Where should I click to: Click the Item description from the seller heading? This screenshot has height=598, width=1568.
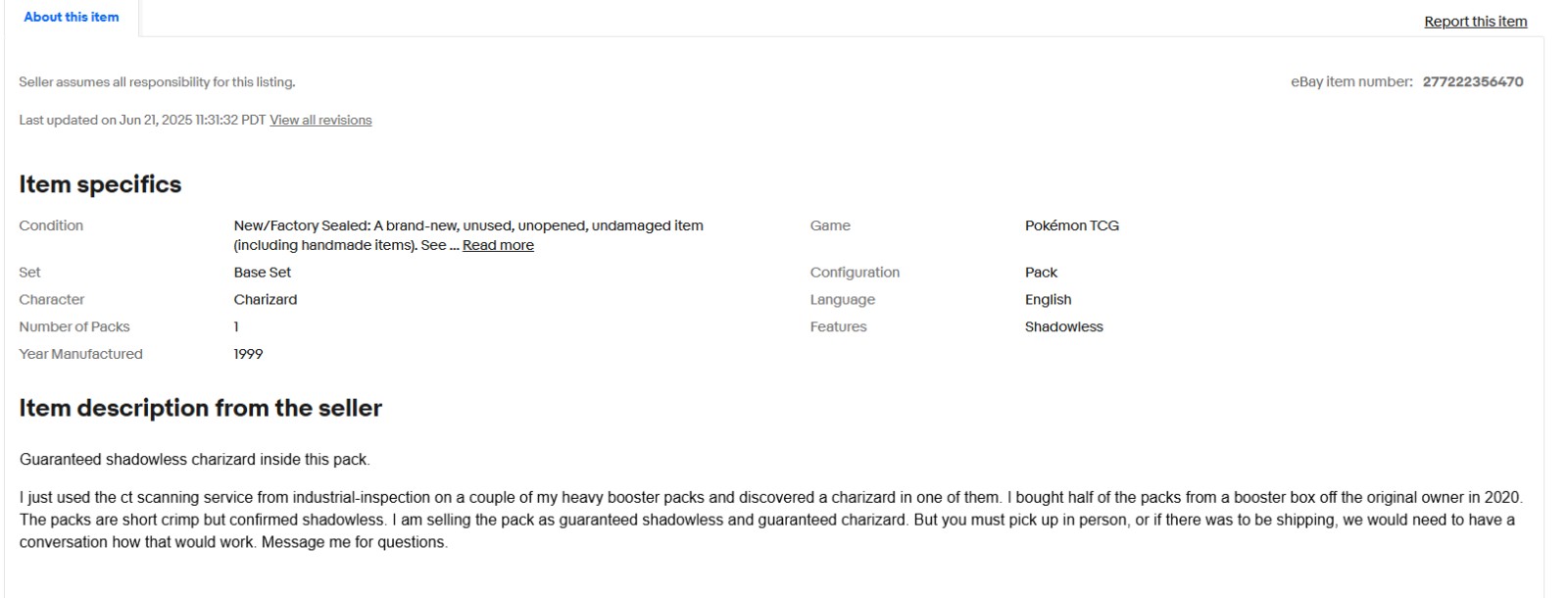point(200,408)
